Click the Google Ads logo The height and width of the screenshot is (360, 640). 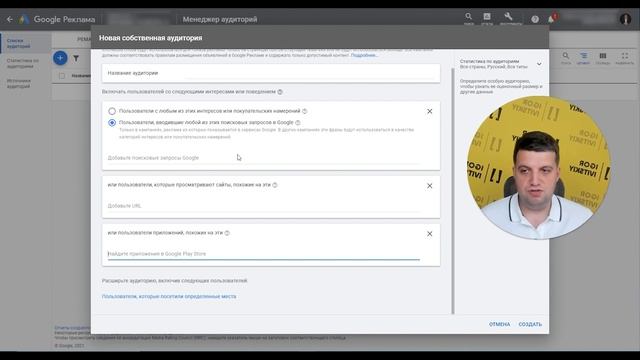point(24,19)
